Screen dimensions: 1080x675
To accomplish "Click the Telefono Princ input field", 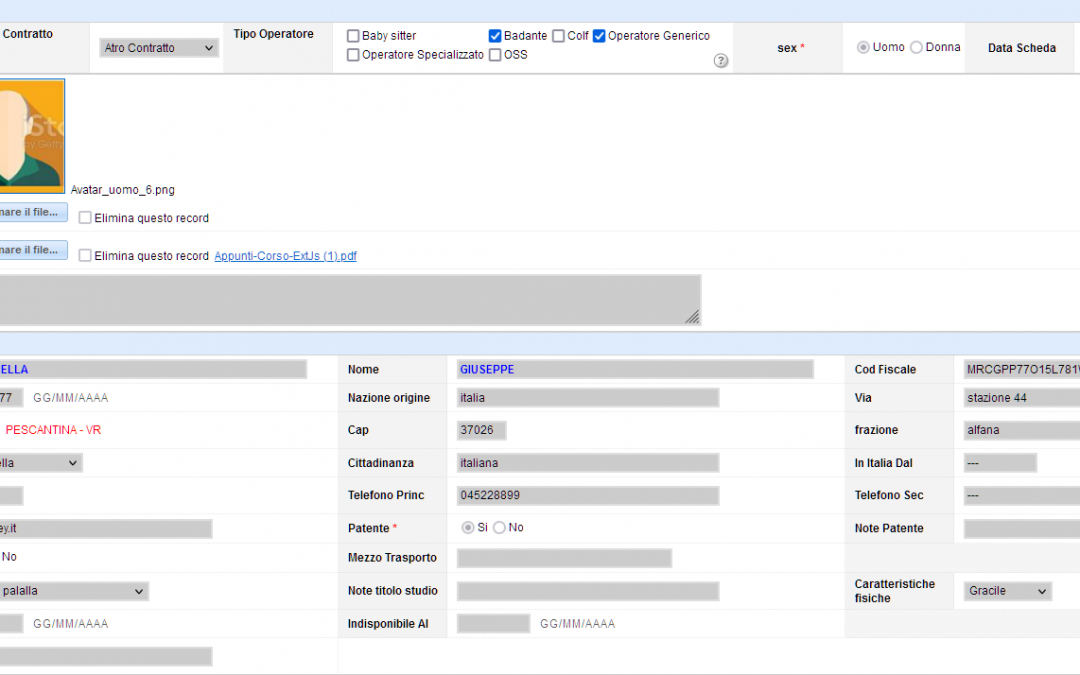I will pos(587,496).
